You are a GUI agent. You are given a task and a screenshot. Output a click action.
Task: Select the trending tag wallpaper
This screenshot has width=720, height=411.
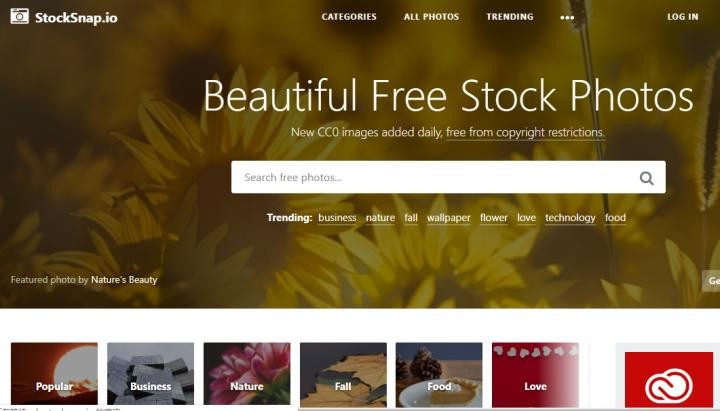(x=449, y=218)
